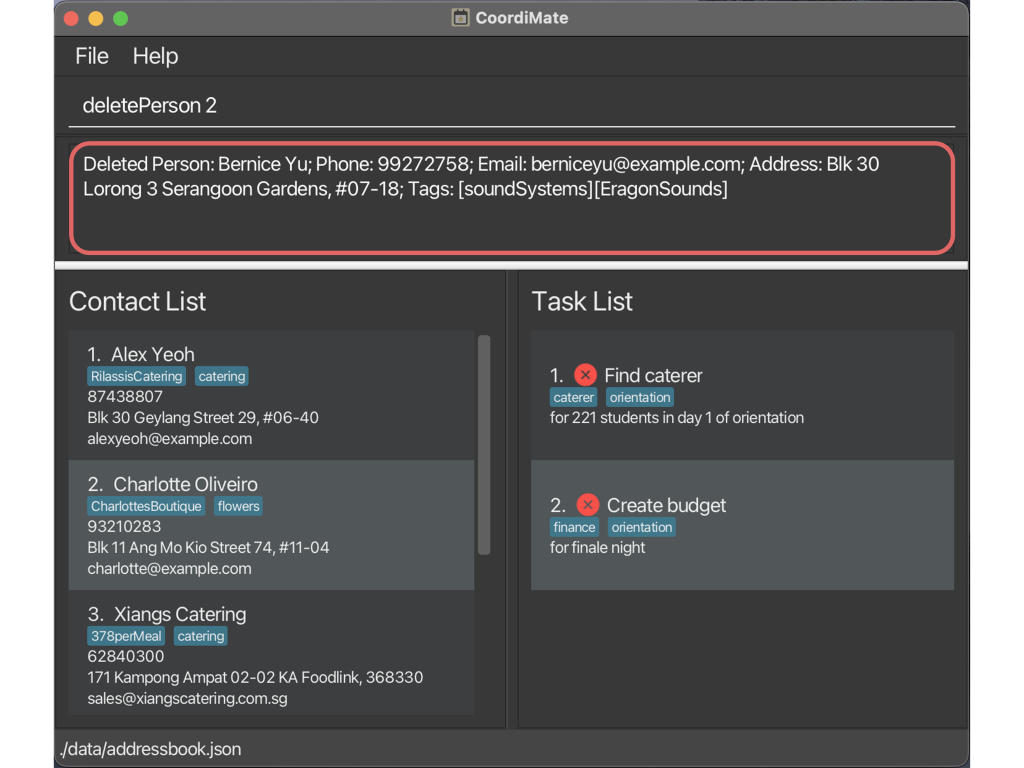Viewport: 1024px width, 768px height.
Task: Select the Xiangs Catering contact entry
Action: (x=270, y=656)
